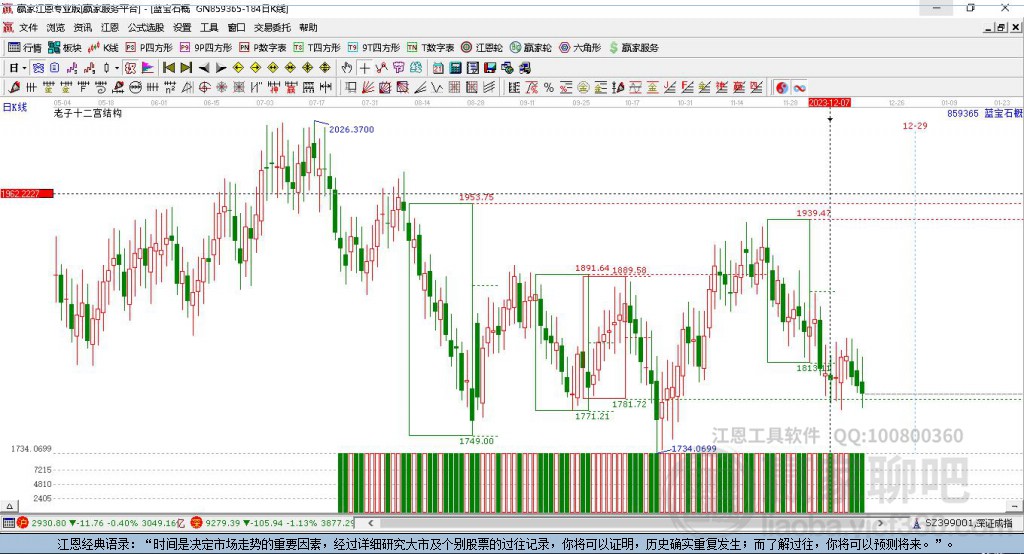Viewport: 1024px width, 554px height.
Task: Step the chart left with black arrow
Action: pos(204,68)
